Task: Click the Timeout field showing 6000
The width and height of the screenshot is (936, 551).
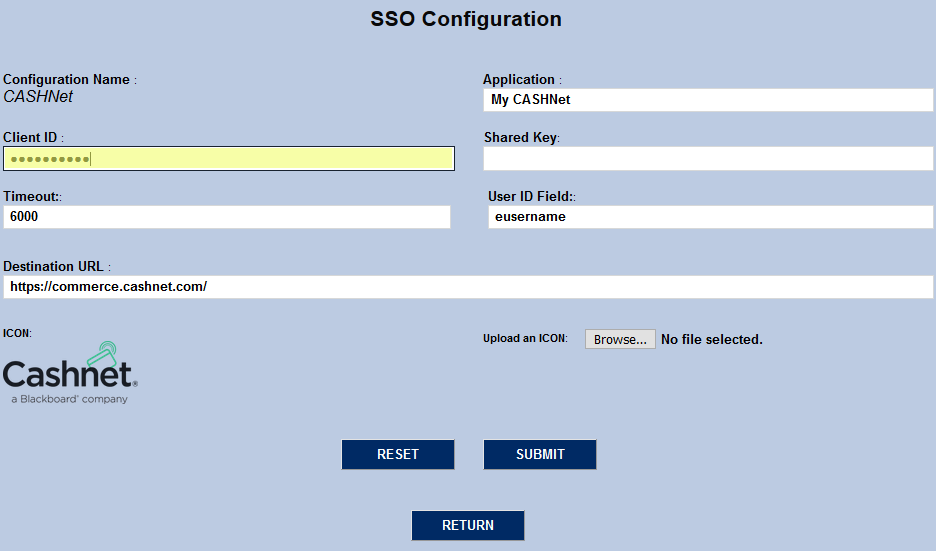Action: [227, 217]
